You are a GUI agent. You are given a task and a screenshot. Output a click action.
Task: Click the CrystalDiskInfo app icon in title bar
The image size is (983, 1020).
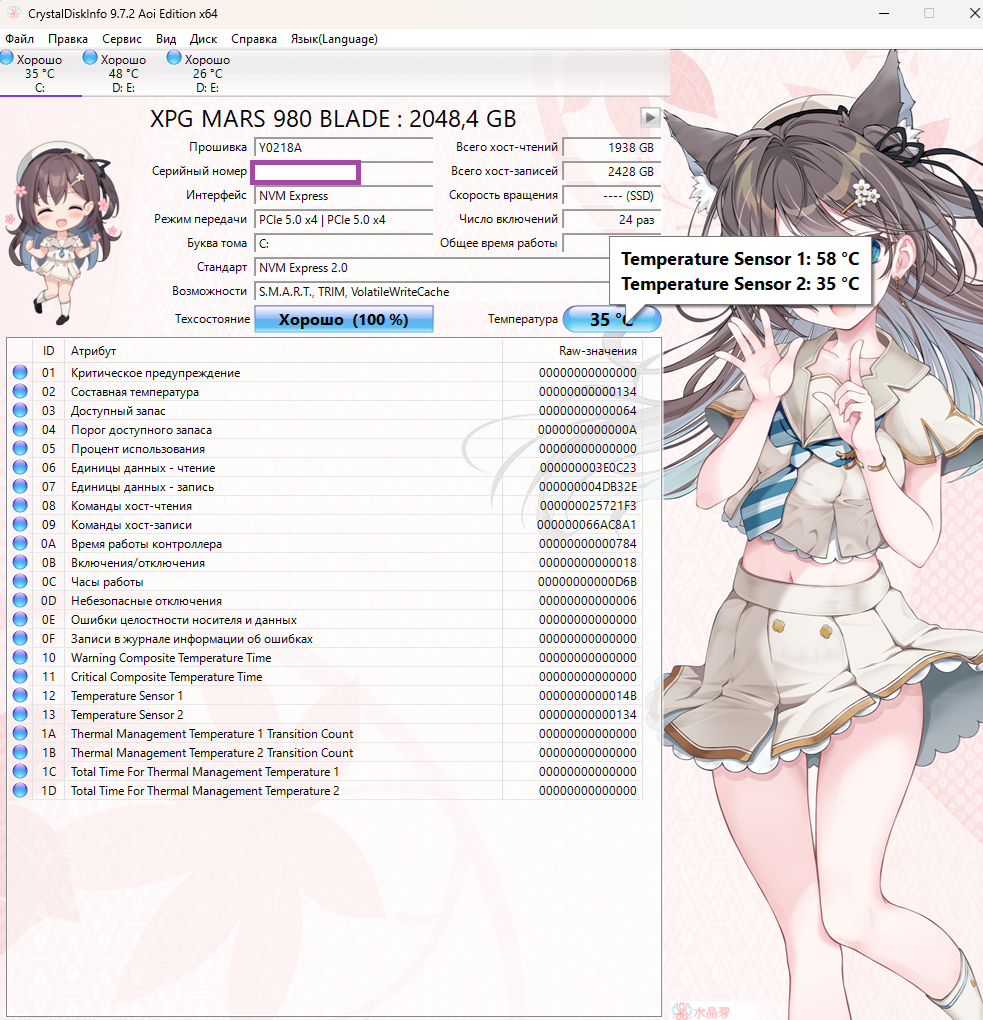coord(13,13)
